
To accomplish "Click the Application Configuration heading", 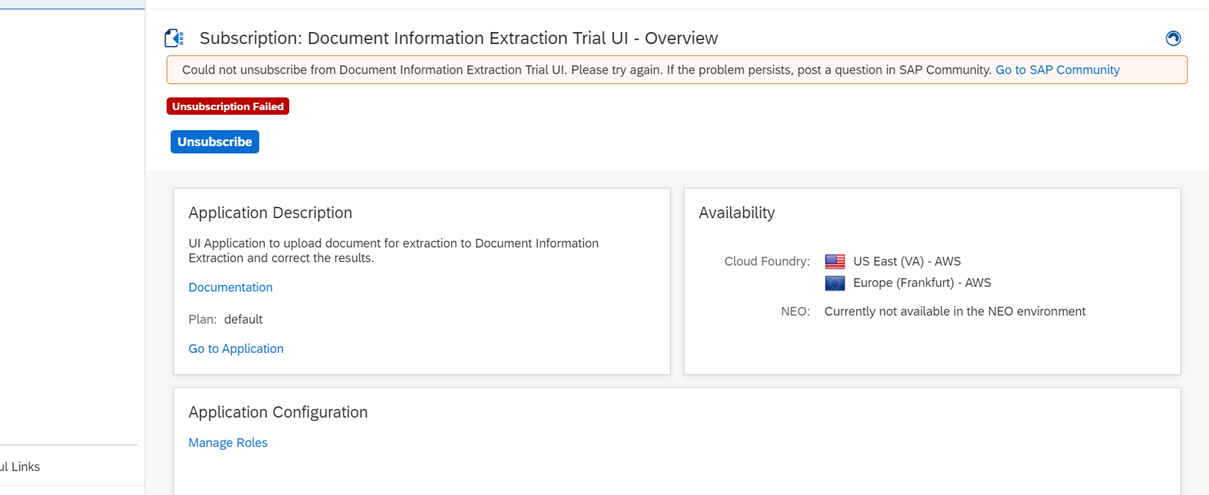I will click(x=278, y=412).
